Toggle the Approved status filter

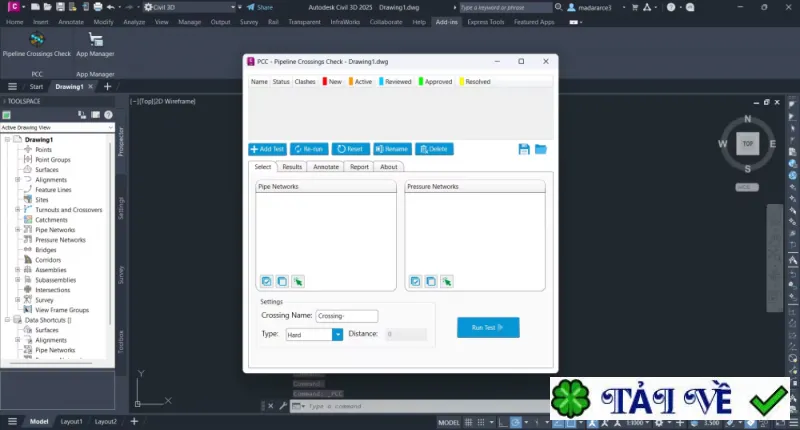pos(435,82)
